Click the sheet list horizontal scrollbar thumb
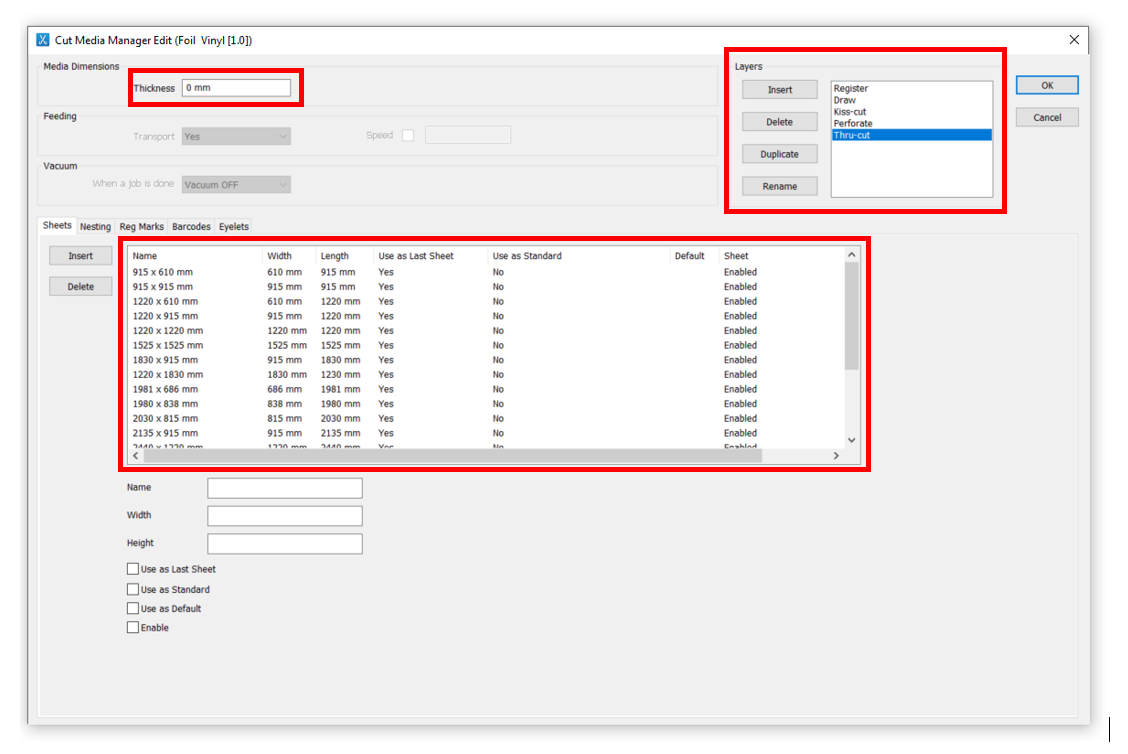The width and height of the screenshot is (1128, 754). point(452,455)
